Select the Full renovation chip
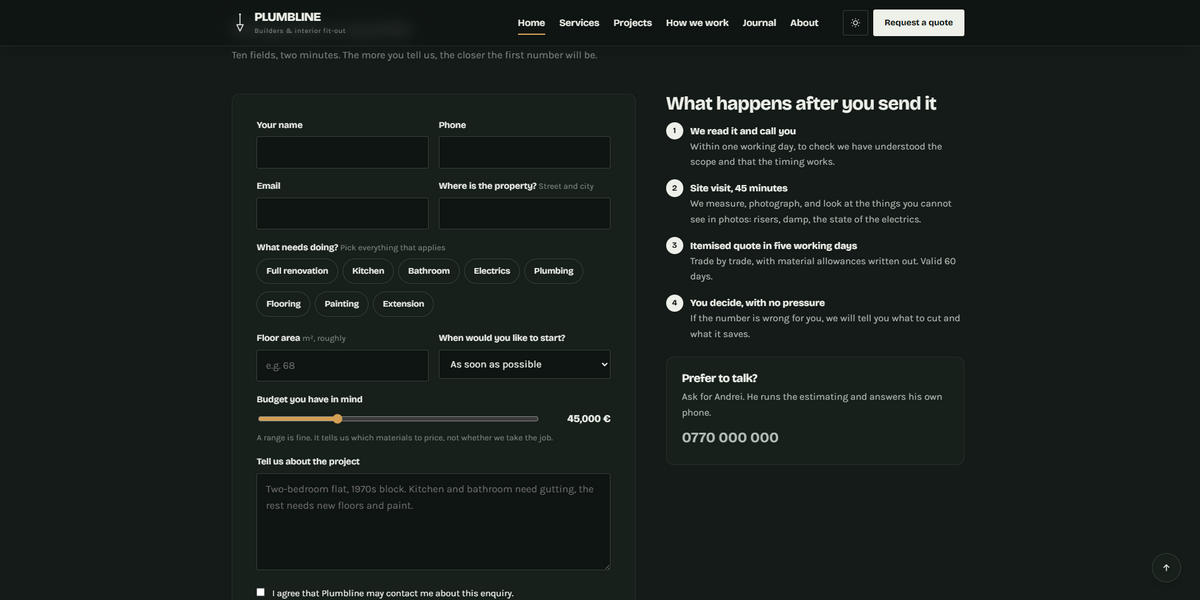The height and width of the screenshot is (600, 1200). tap(297, 271)
